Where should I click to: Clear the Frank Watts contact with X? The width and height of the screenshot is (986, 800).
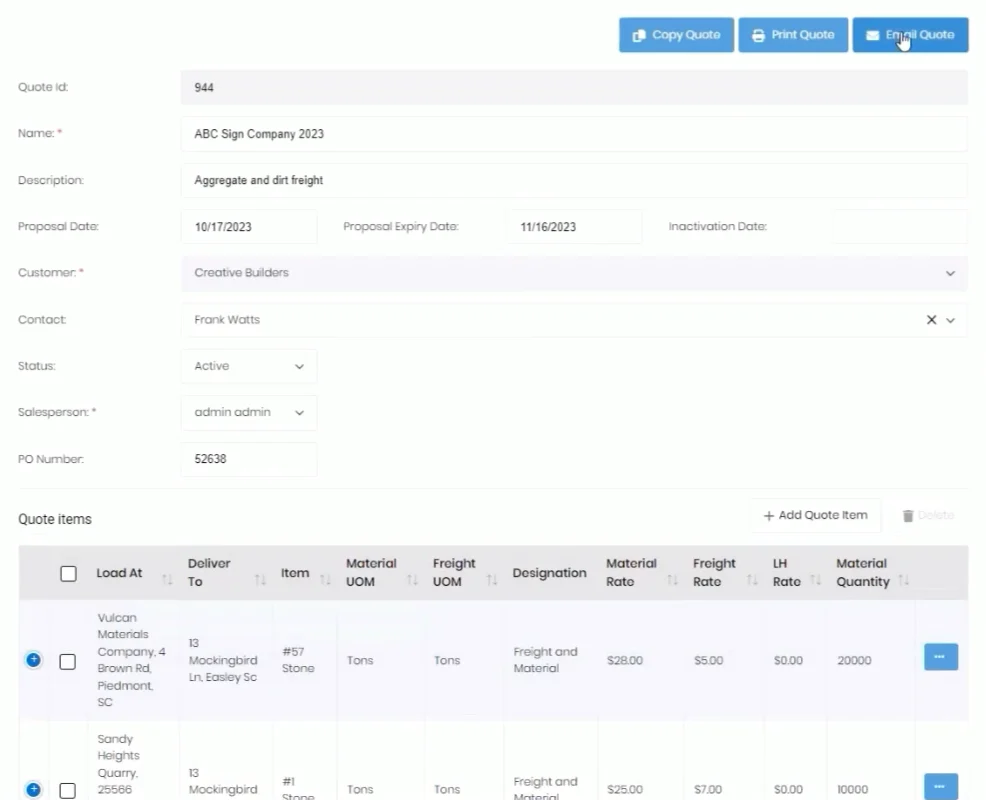tap(931, 320)
